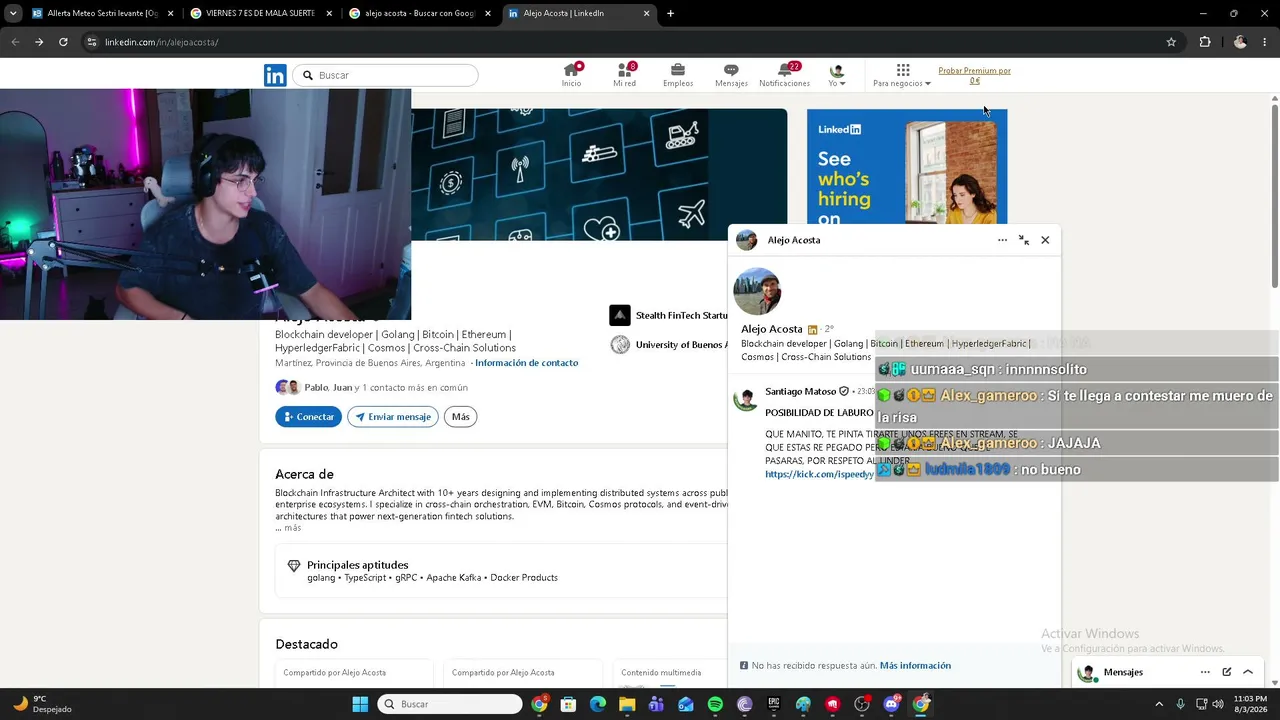The image size is (1280, 720).
Task: Expand the Para negocios menu
Action: [x=902, y=75]
